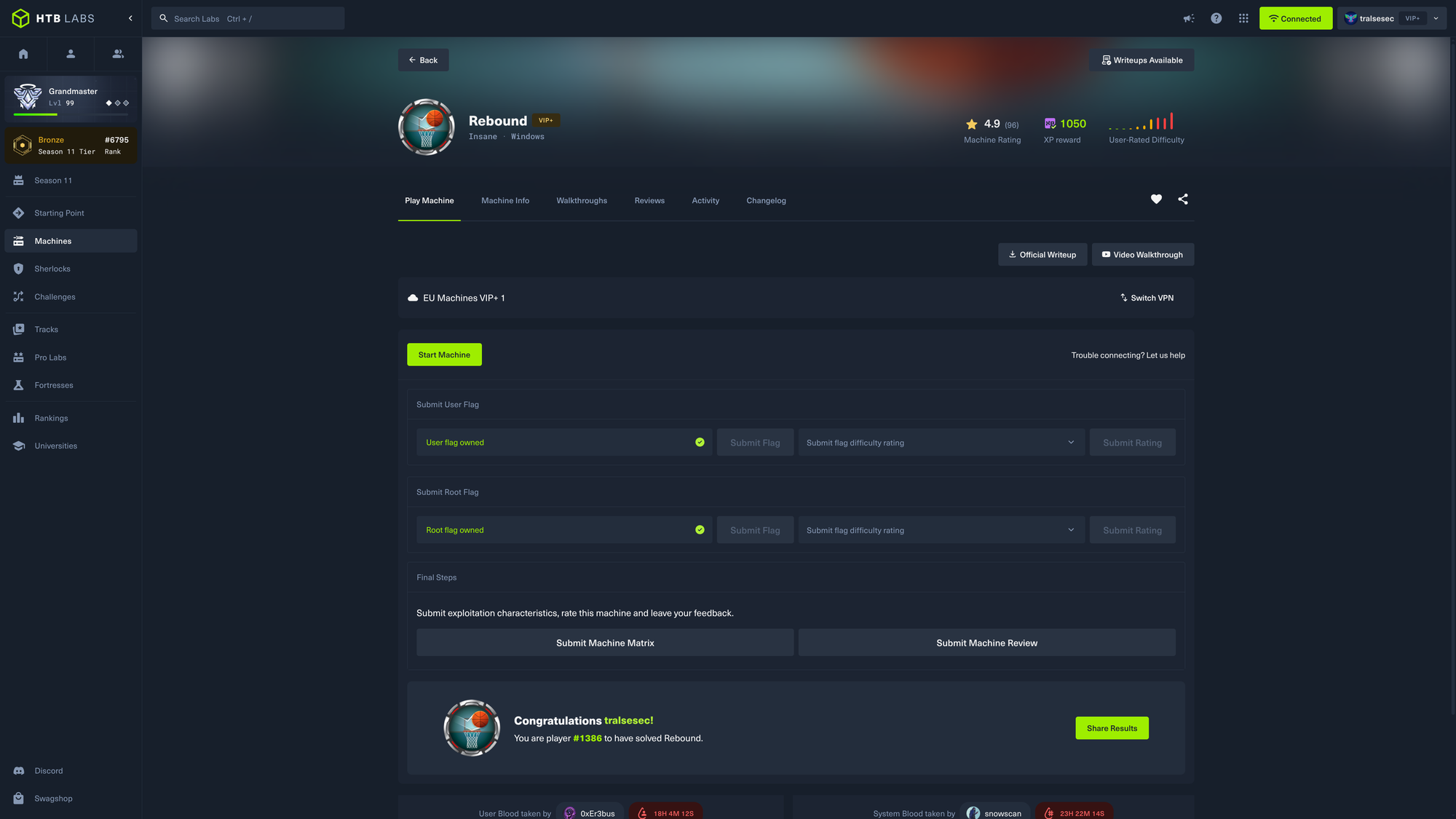Click the Pro Labs sidebar icon

coord(19,357)
